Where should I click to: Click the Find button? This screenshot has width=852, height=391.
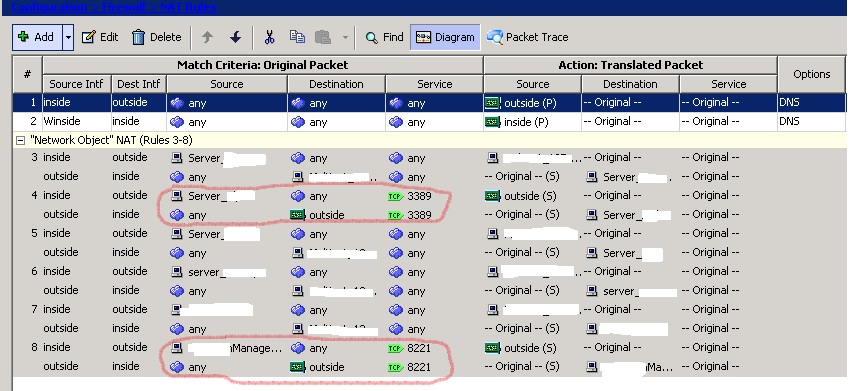click(x=384, y=37)
